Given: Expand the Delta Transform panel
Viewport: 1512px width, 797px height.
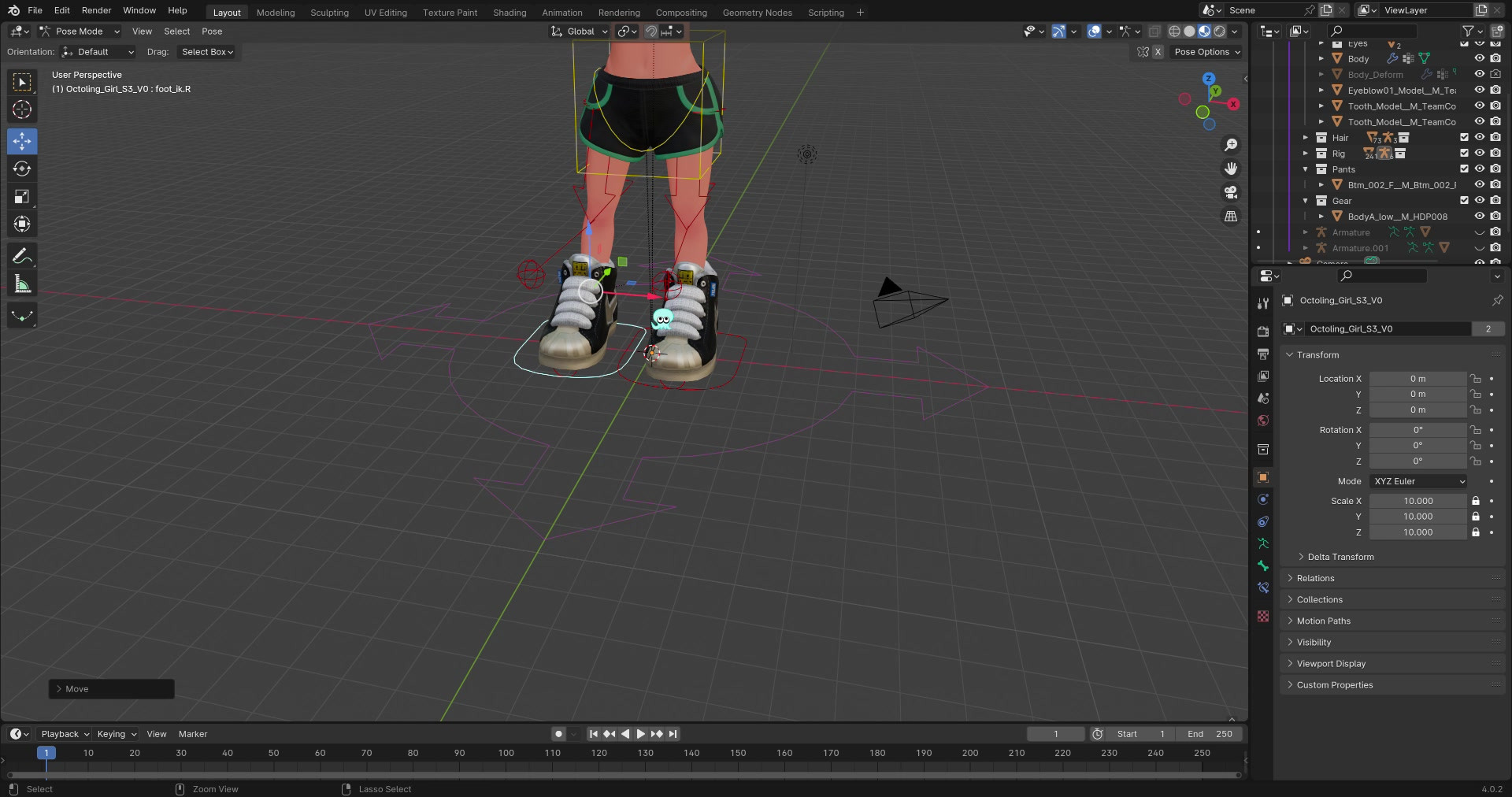Looking at the screenshot, I should point(1340,557).
